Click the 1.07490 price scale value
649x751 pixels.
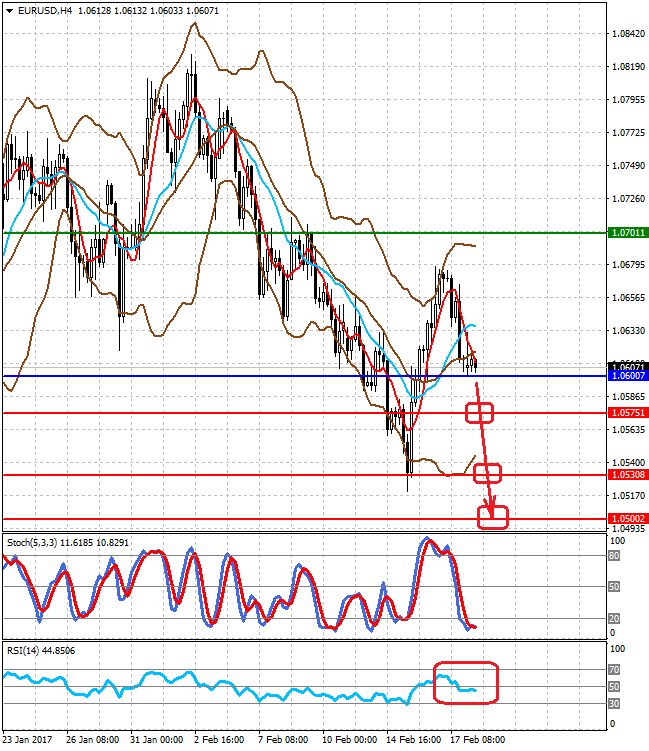628,166
